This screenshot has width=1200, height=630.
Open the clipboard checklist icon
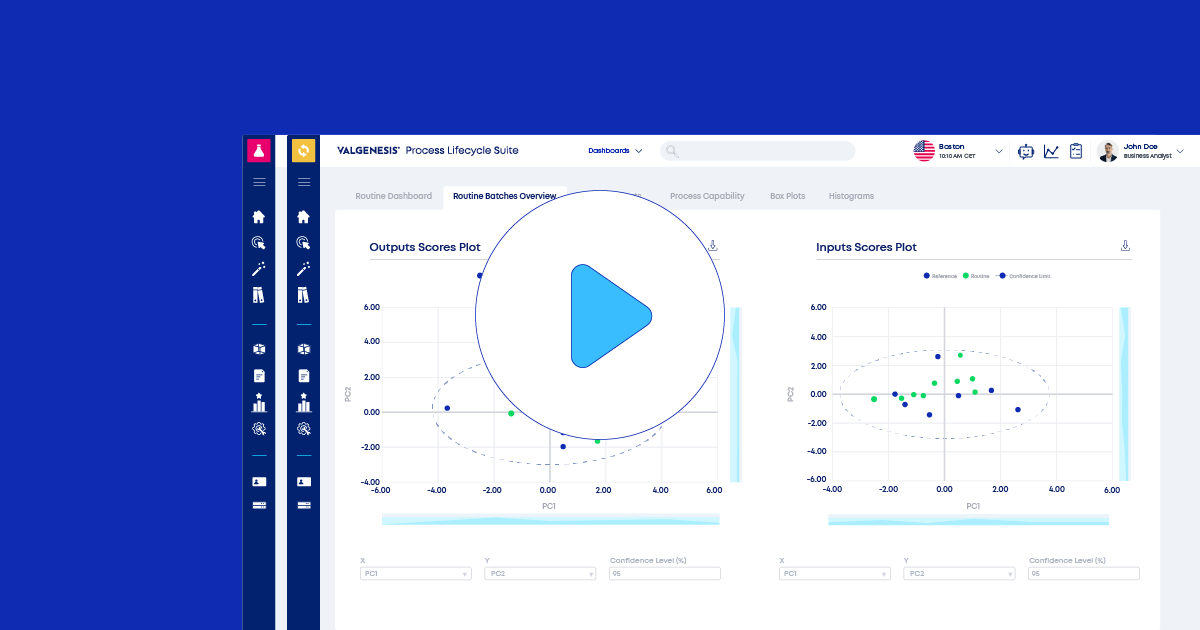tap(1076, 151)
